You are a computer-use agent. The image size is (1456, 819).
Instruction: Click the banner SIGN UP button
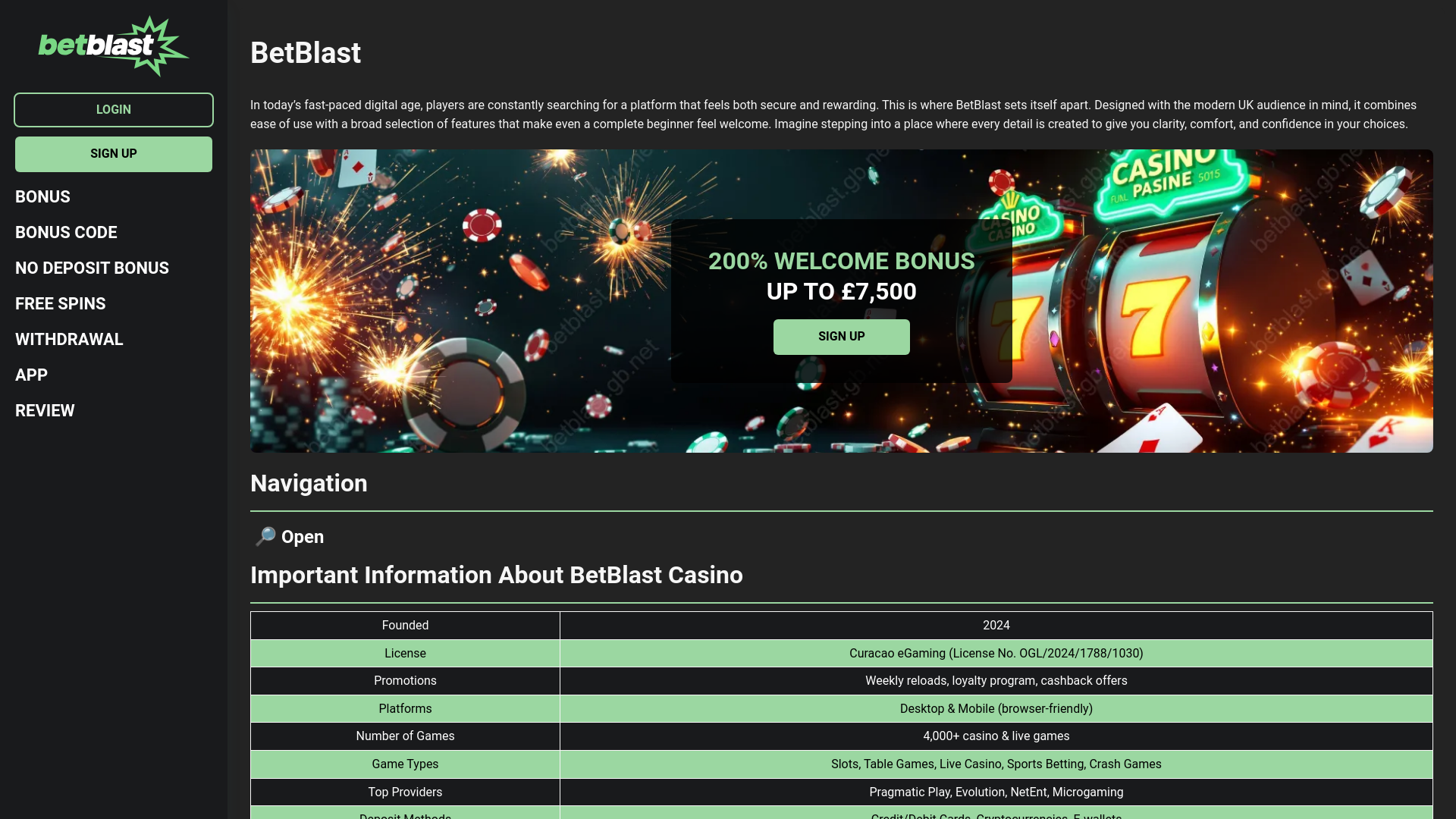[x=842, y=337]
